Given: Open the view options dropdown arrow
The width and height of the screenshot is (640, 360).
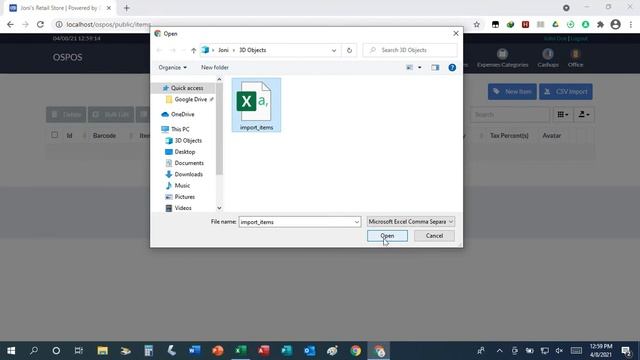Looking at the screenshot, I should [419, 67].
